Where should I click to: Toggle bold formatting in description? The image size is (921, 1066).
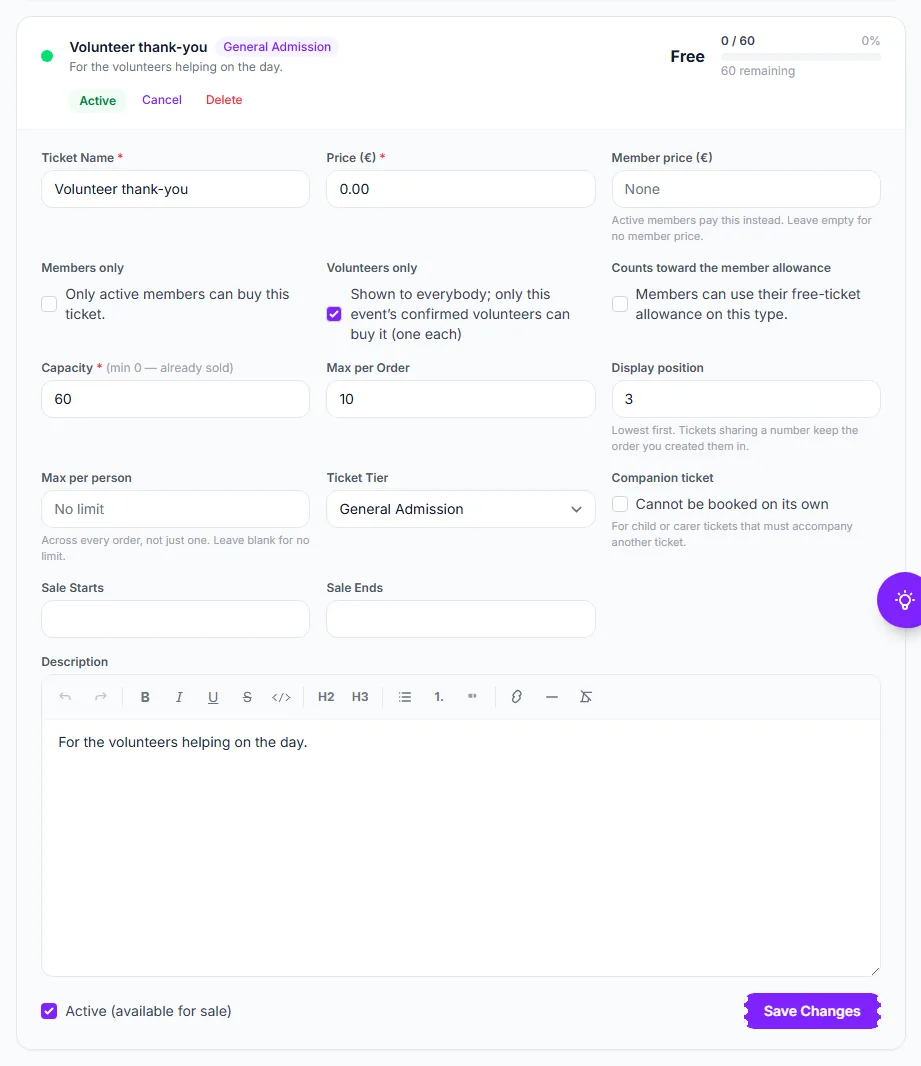pyautogui.click(x=145, y=697)
